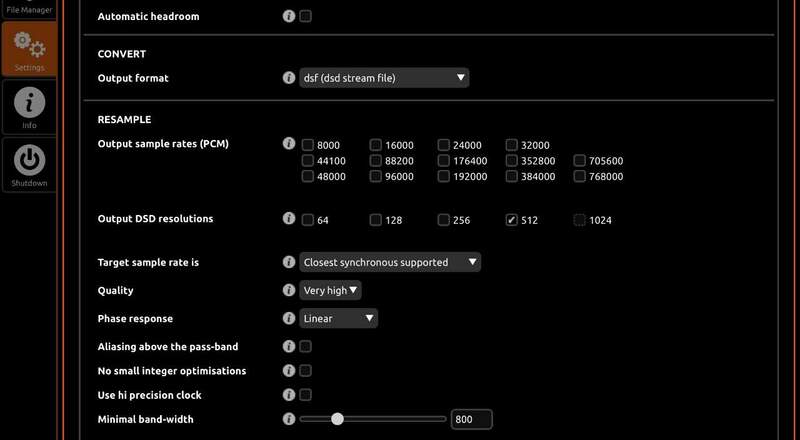The height and width of the screenshot is (440, 800).
Task: Uncheck the DSD 512 resolution
Action: (x=512, y=220)
